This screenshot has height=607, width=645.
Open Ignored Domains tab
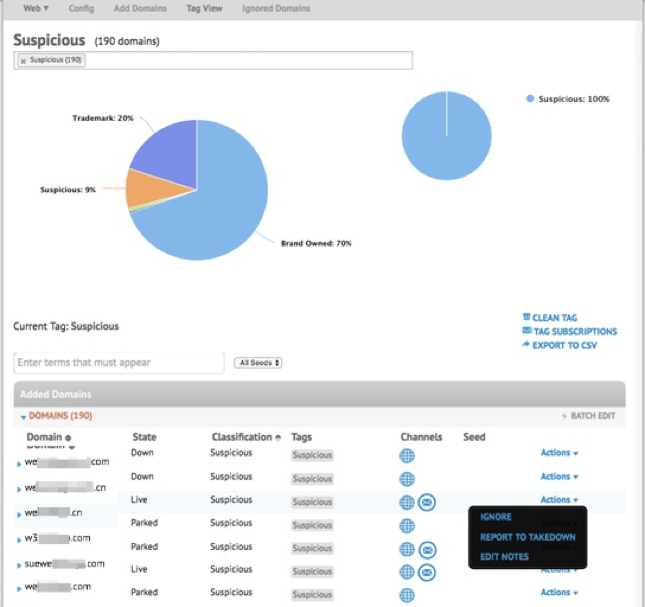[276, 8]
